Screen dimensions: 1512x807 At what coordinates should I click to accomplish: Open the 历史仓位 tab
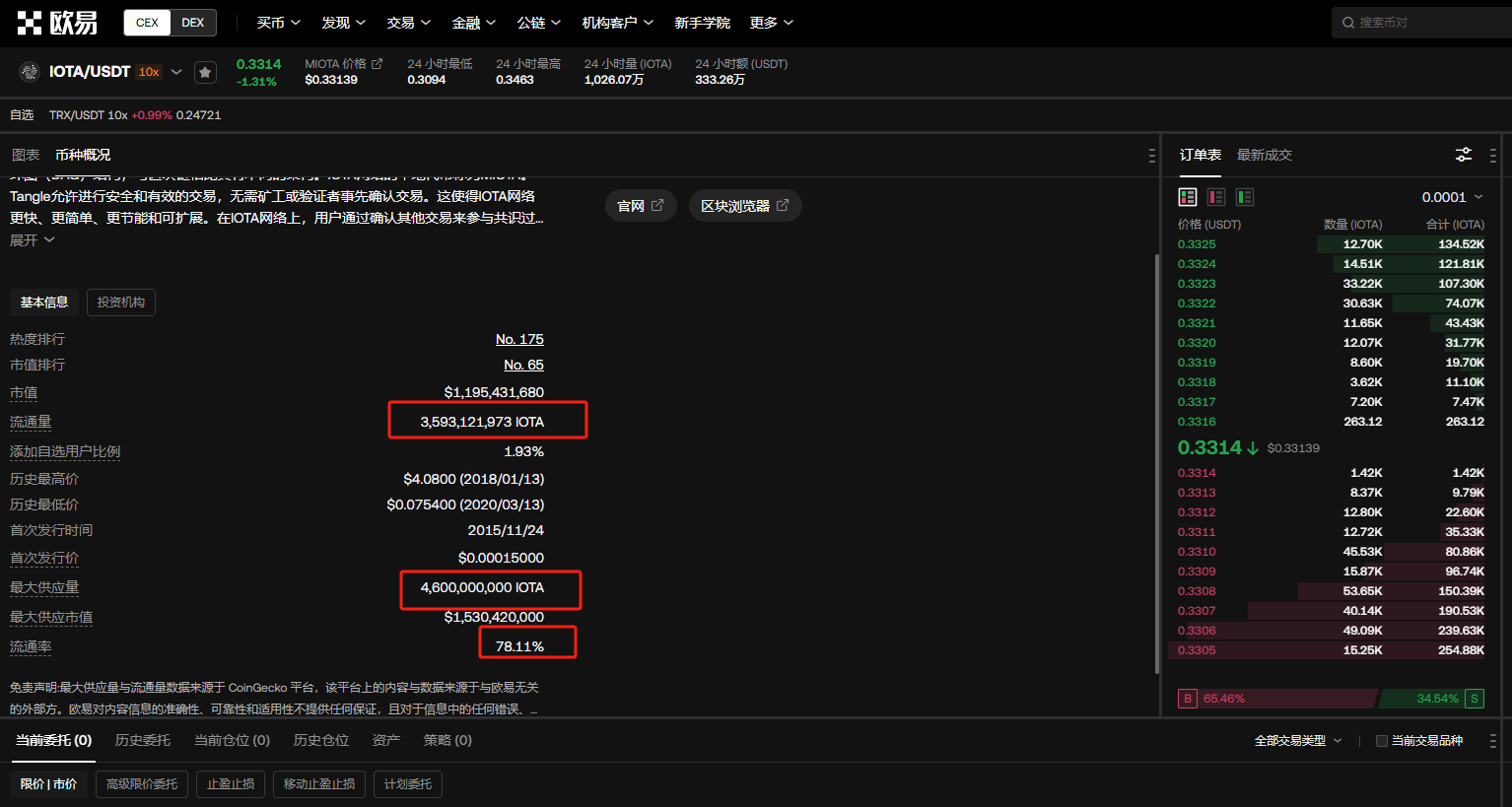pyautogui.click(x=321, y=740)
